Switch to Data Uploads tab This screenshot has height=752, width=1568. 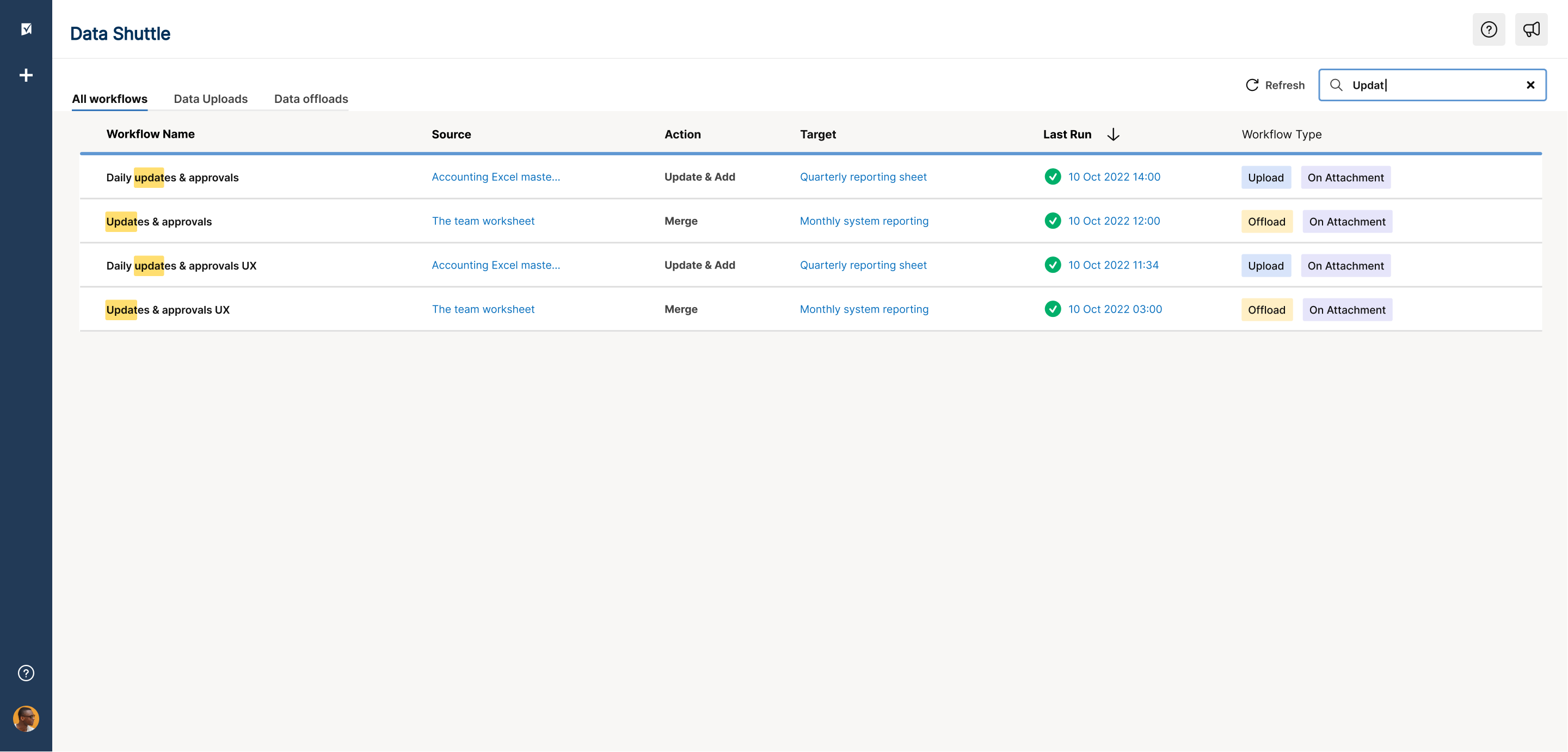click(x=211, y=99)
